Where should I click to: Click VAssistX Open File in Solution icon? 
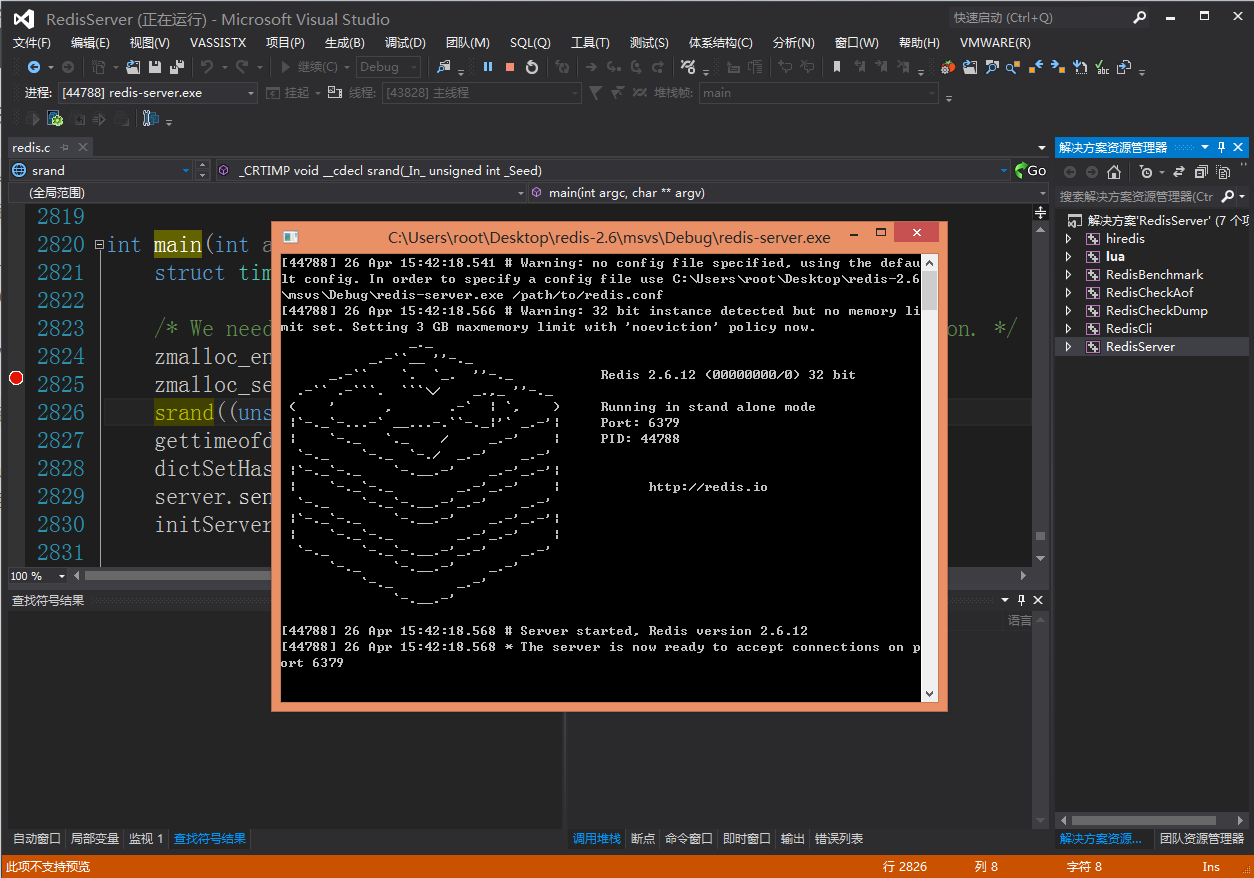coord(969,67)
